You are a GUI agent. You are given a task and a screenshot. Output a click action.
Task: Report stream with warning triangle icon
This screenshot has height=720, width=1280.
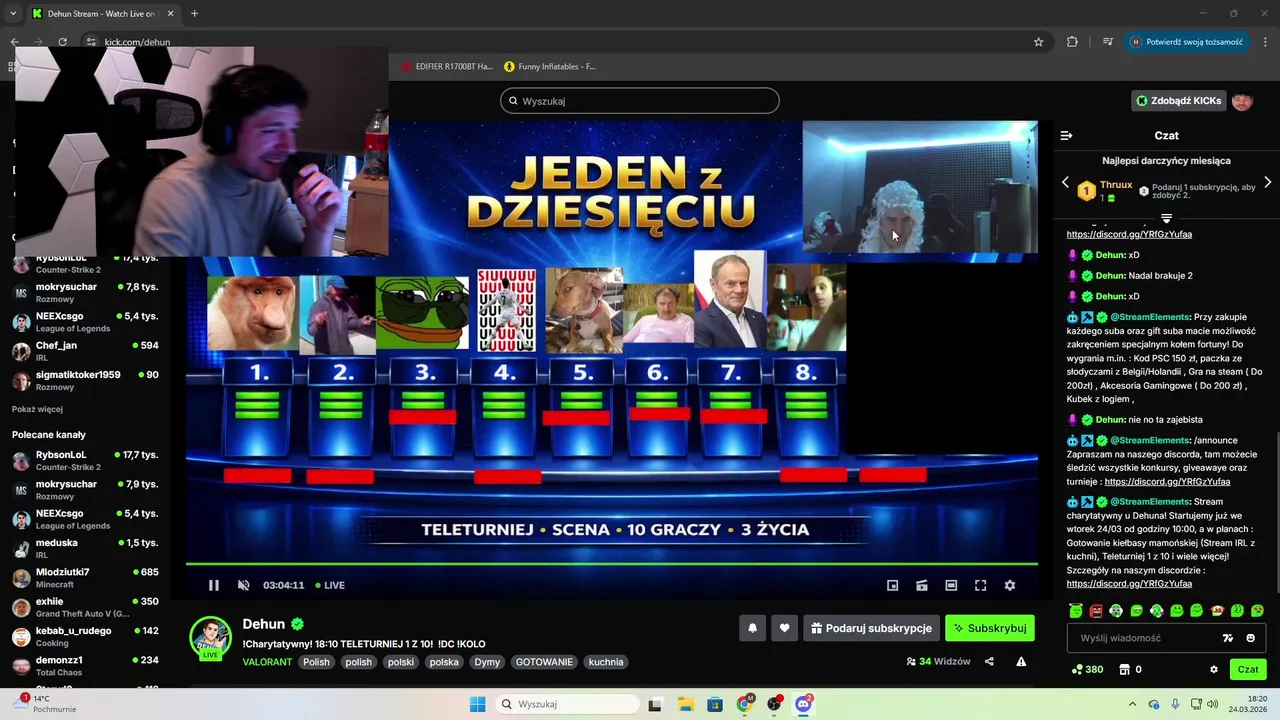[1021, 661]
